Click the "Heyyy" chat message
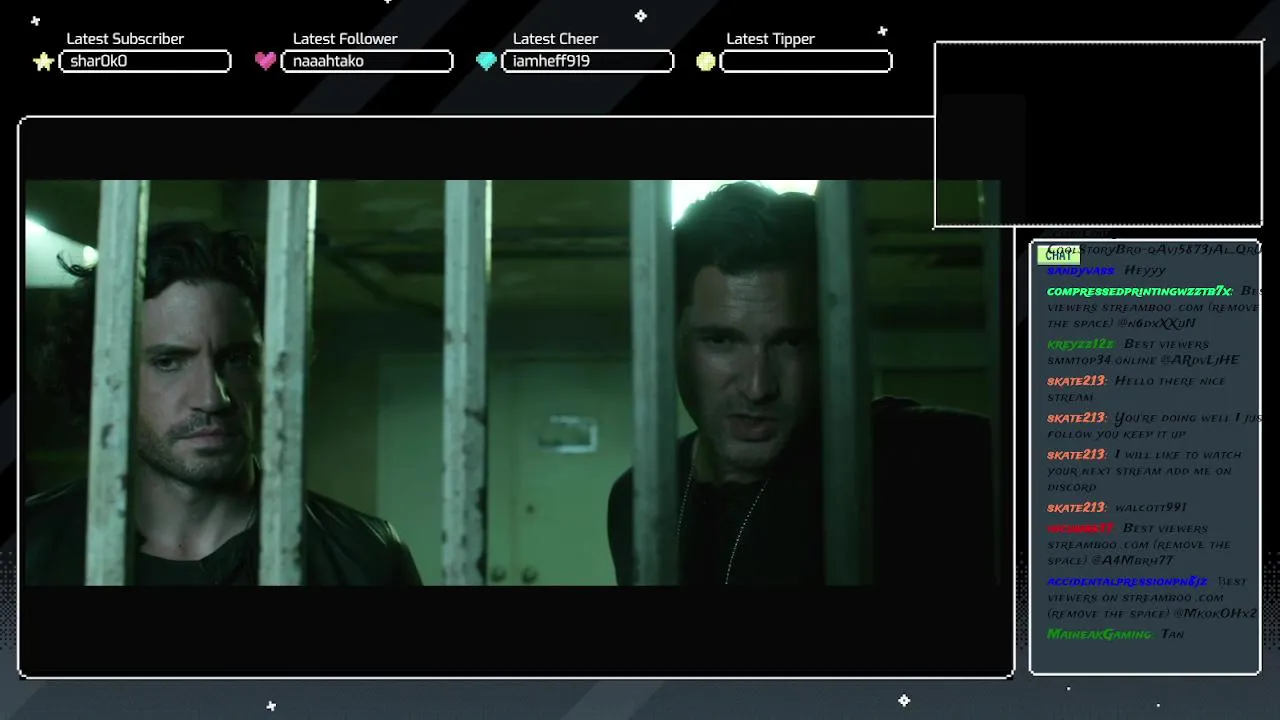 pyautogui.click(x=1145, y=271)
